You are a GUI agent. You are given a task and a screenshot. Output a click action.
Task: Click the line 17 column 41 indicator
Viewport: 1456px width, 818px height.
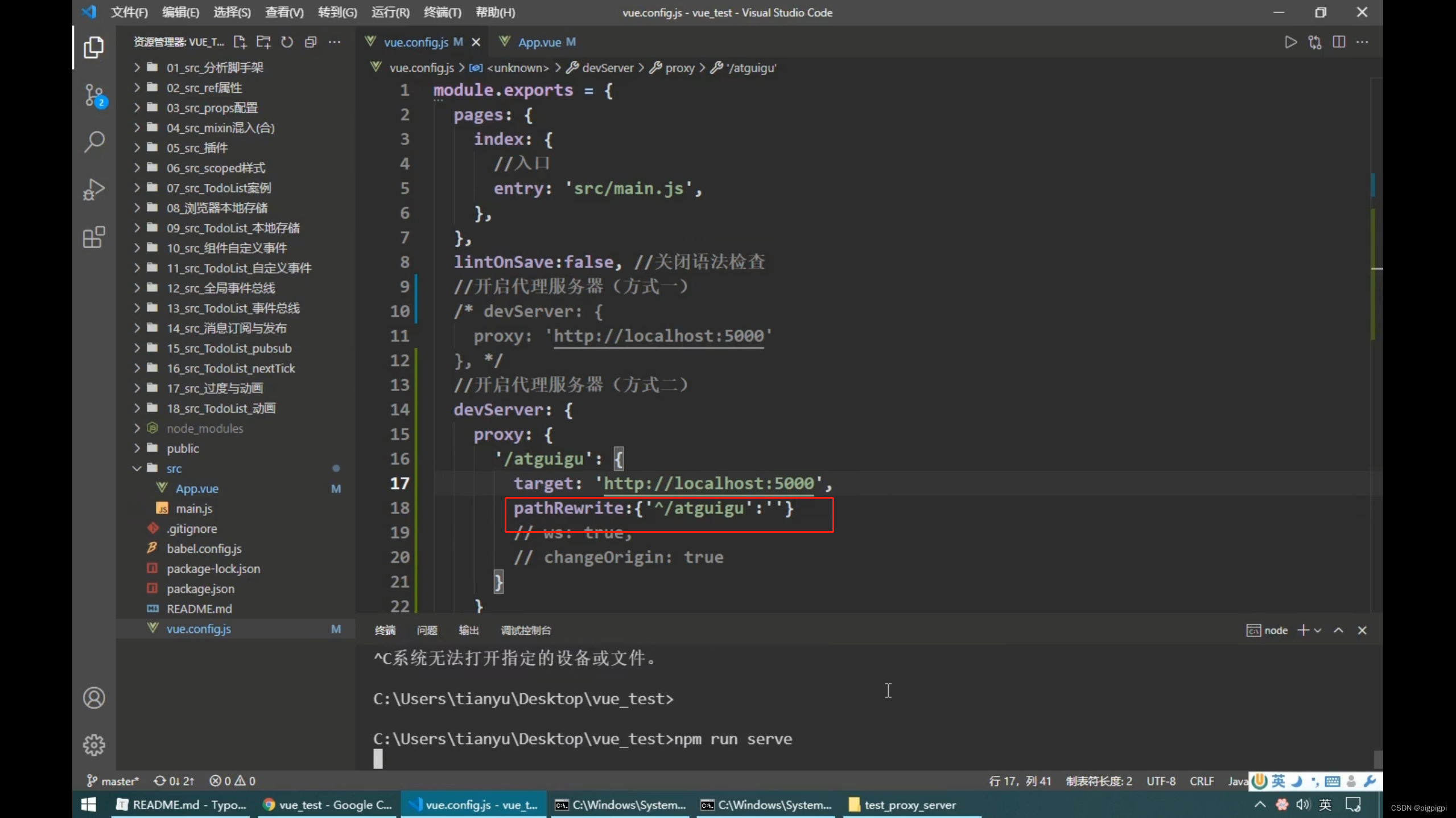click(x=1020, y=781)
